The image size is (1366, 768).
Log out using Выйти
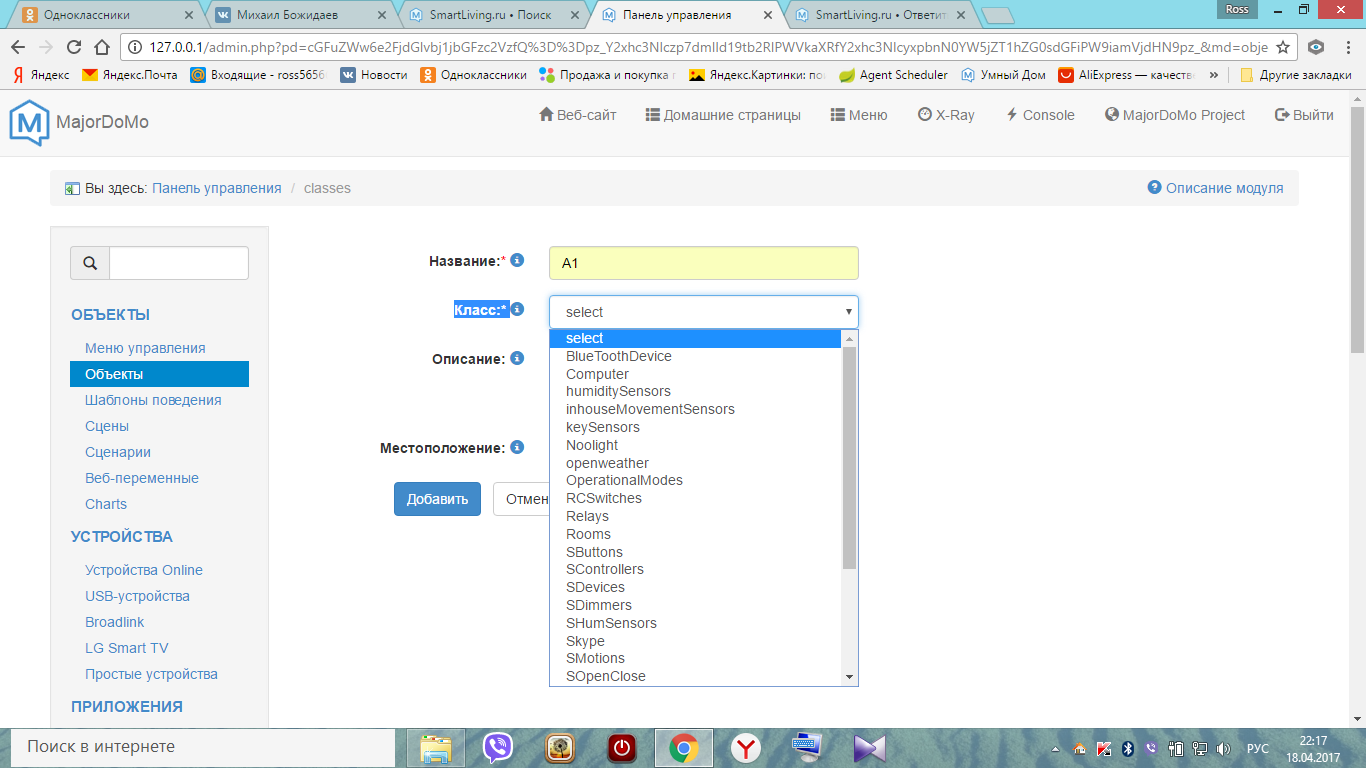click(x=1304, y=115)
